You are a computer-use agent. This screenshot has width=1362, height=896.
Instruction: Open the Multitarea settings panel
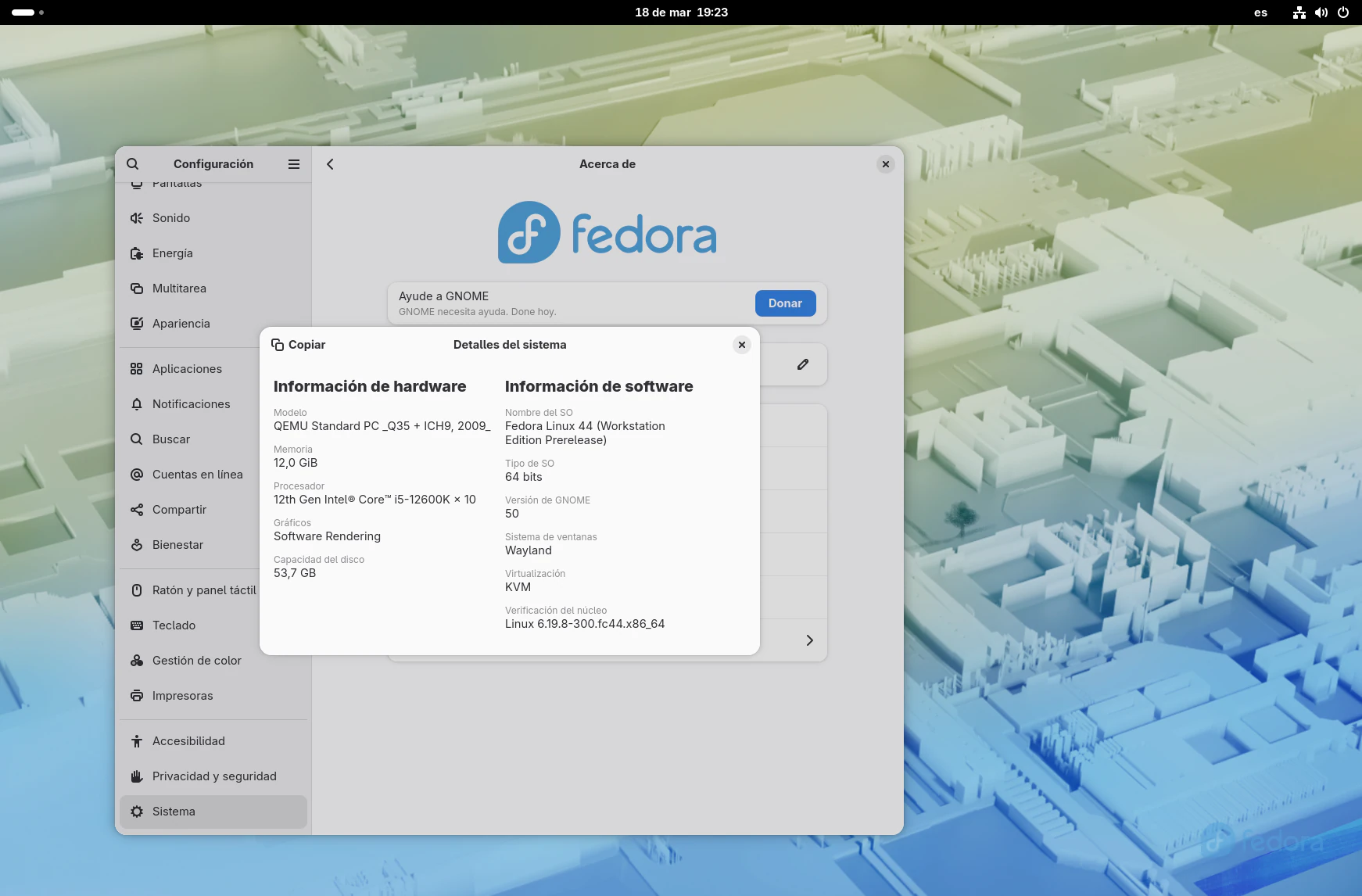click(179, 289)
